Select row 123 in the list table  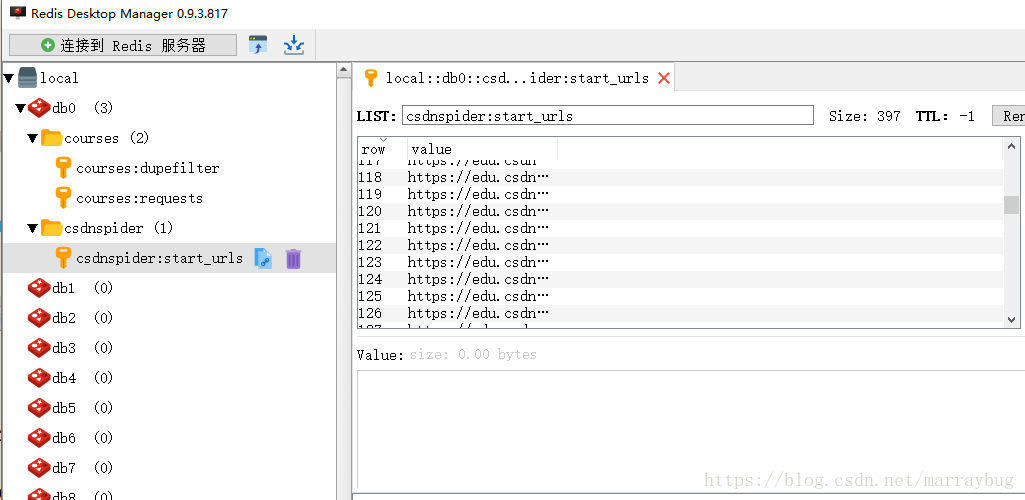[x=680, y=262]
